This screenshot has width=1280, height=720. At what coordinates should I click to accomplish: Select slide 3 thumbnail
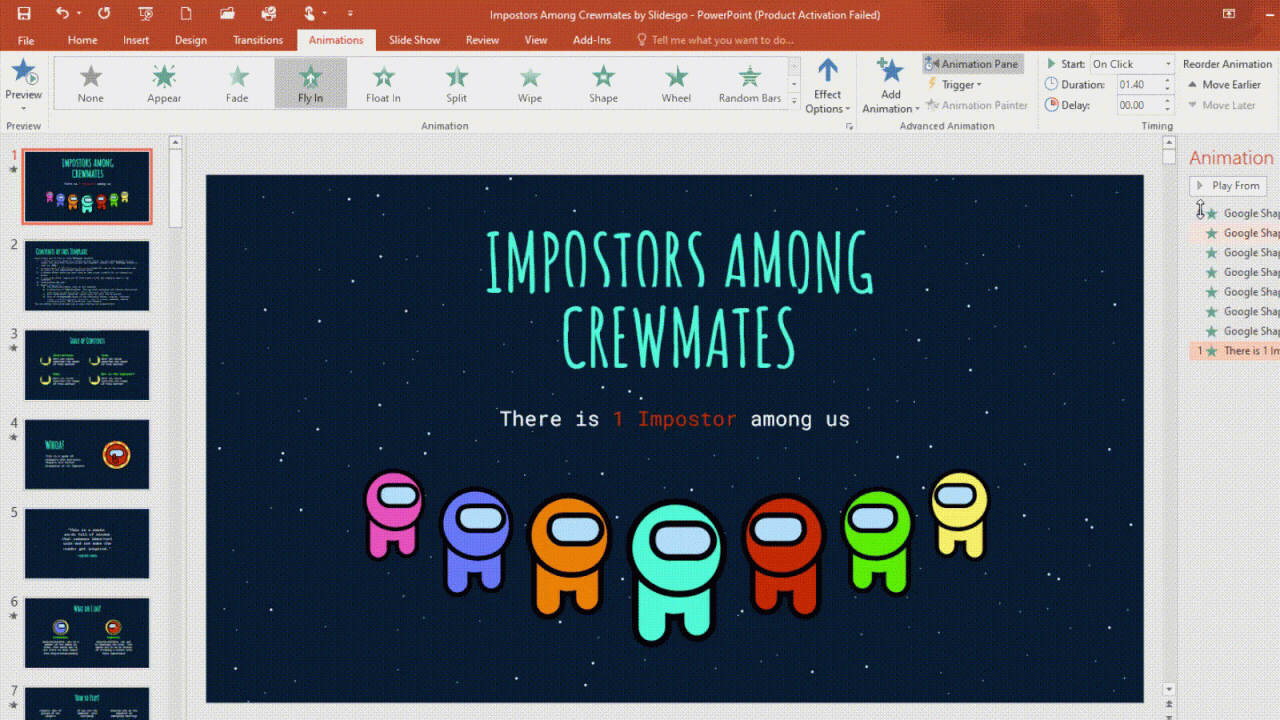click(87, 365)
